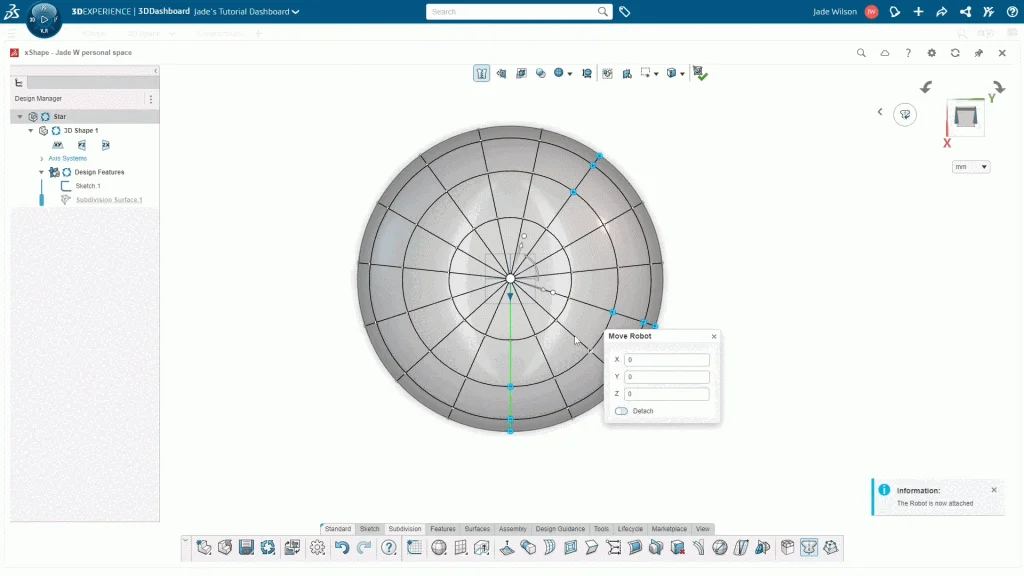Open the mm units dropdown
Viewport: 1024px width, 576px height.
[x=970, y=167]
